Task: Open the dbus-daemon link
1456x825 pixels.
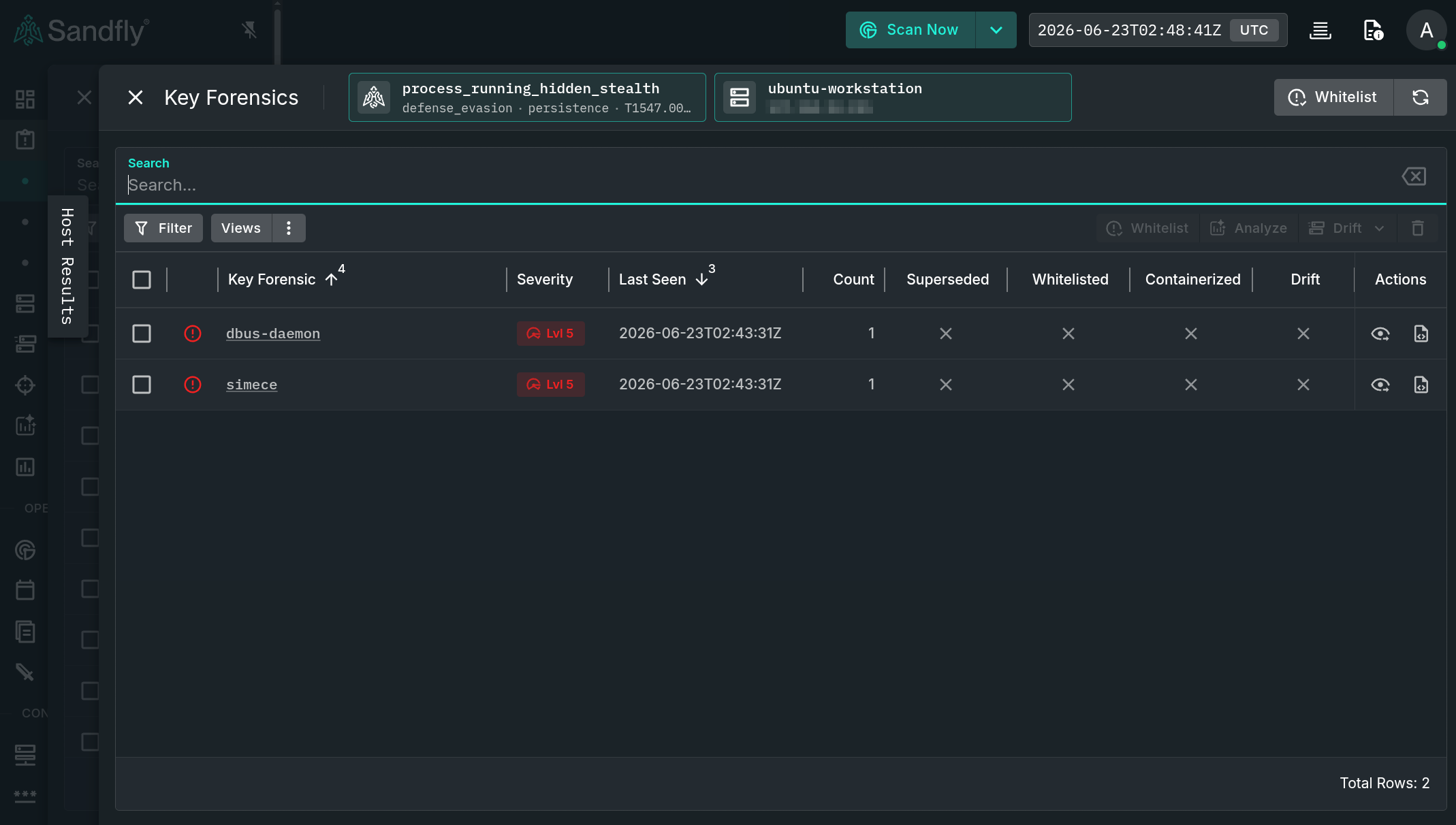Action: point(273,334)
